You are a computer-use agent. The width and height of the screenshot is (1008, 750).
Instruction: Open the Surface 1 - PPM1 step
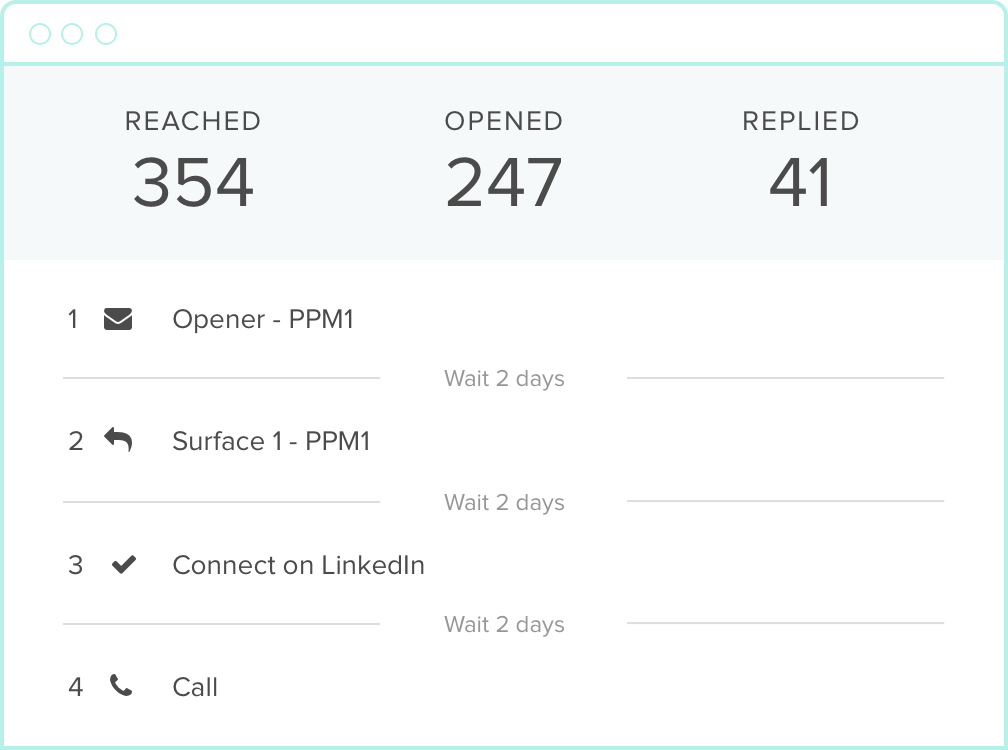pyautogui.click(x=271, y=441)
